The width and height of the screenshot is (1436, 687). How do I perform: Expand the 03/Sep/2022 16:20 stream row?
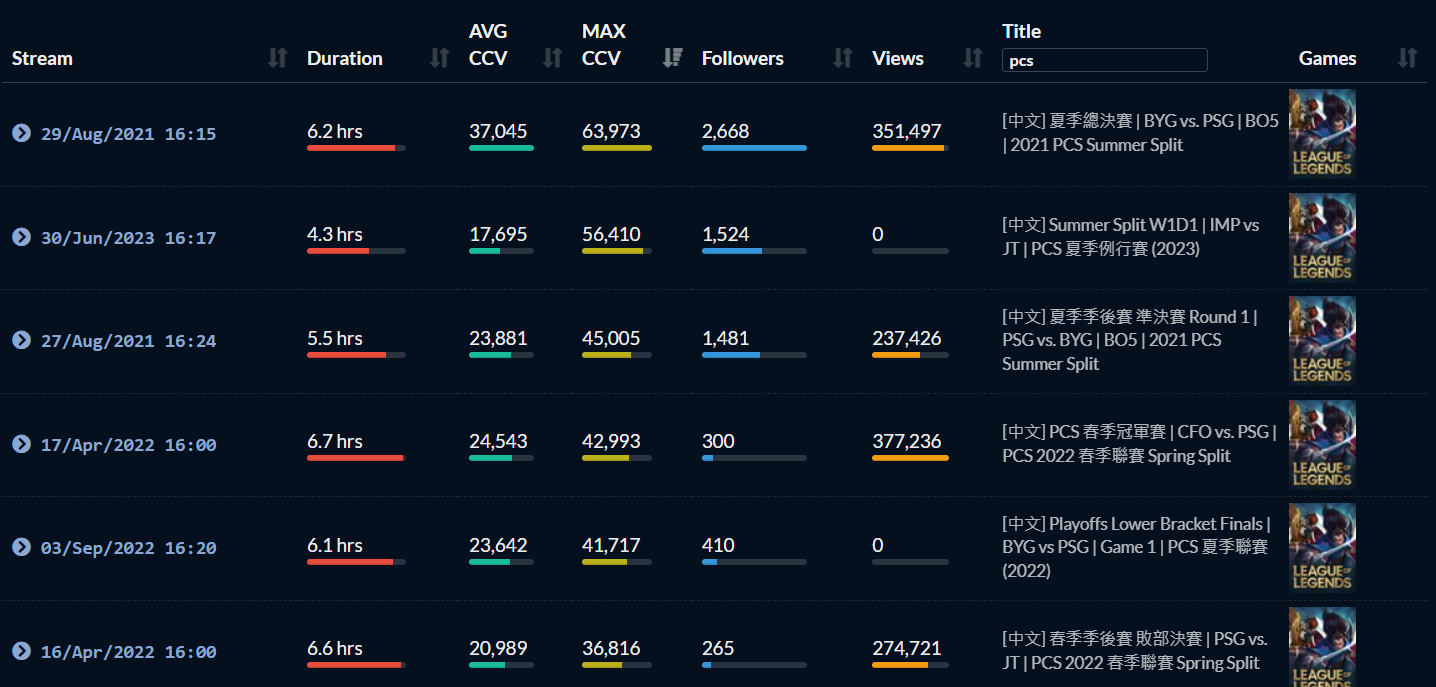coord(21,547)
